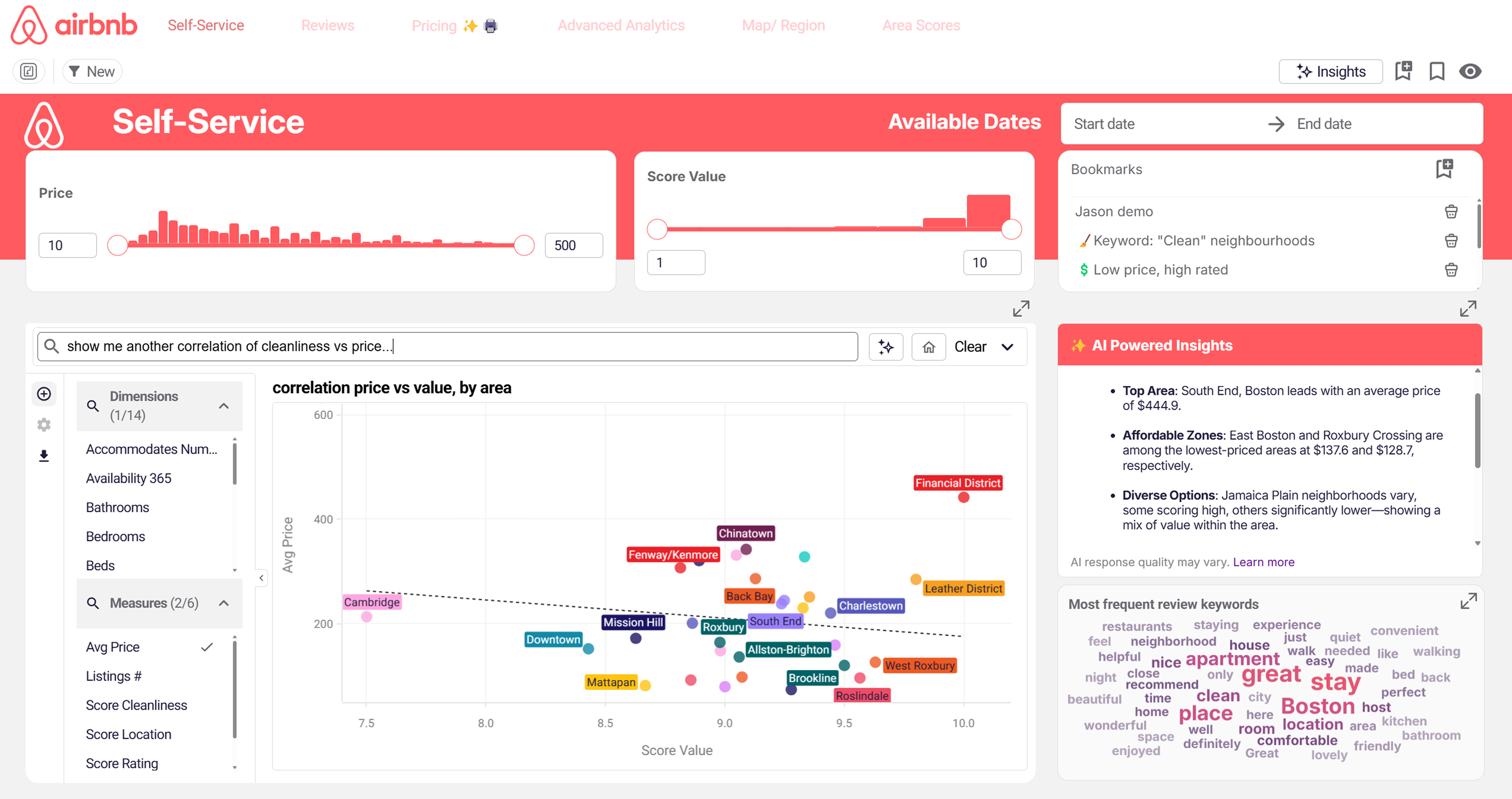Click the plus add-field icon in sidebar
The width and height of the screenshot is (1512, 799).
point(44,394)
